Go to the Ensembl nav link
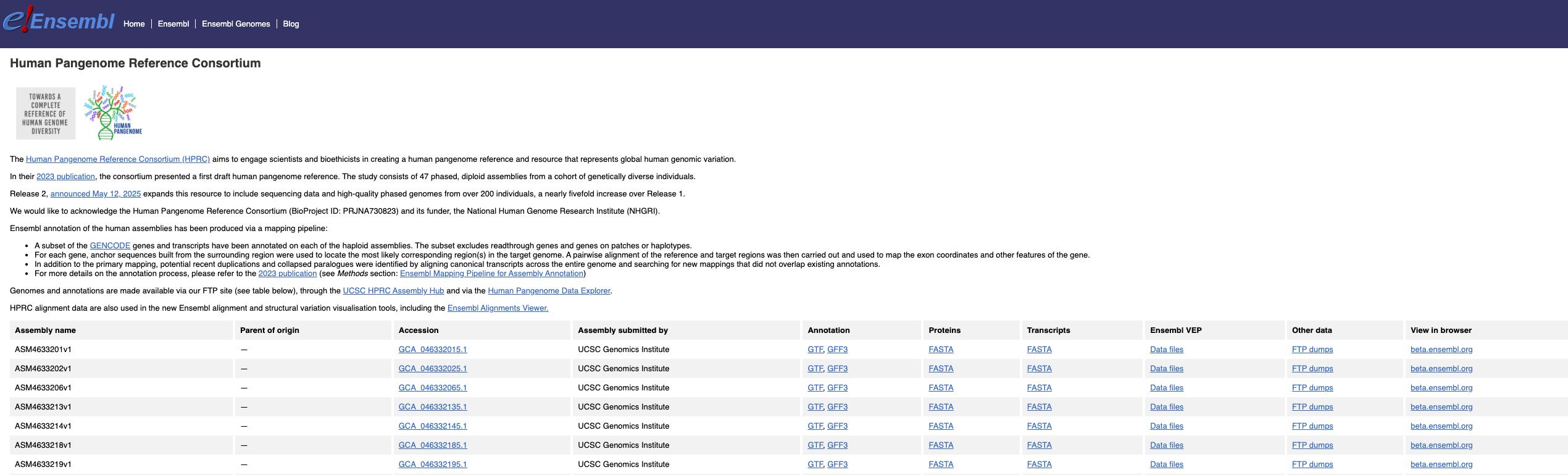This screenshot has height=475, width=1568. coord(173,24)
